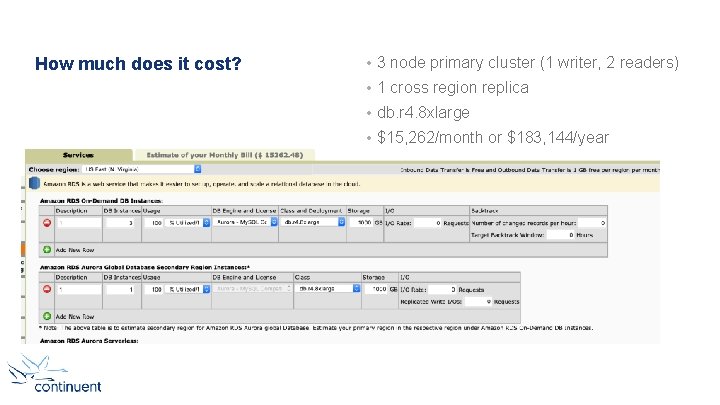
Task: Focus the Secondary Region DB Instances count field
Action: click(x=120, y=289)
